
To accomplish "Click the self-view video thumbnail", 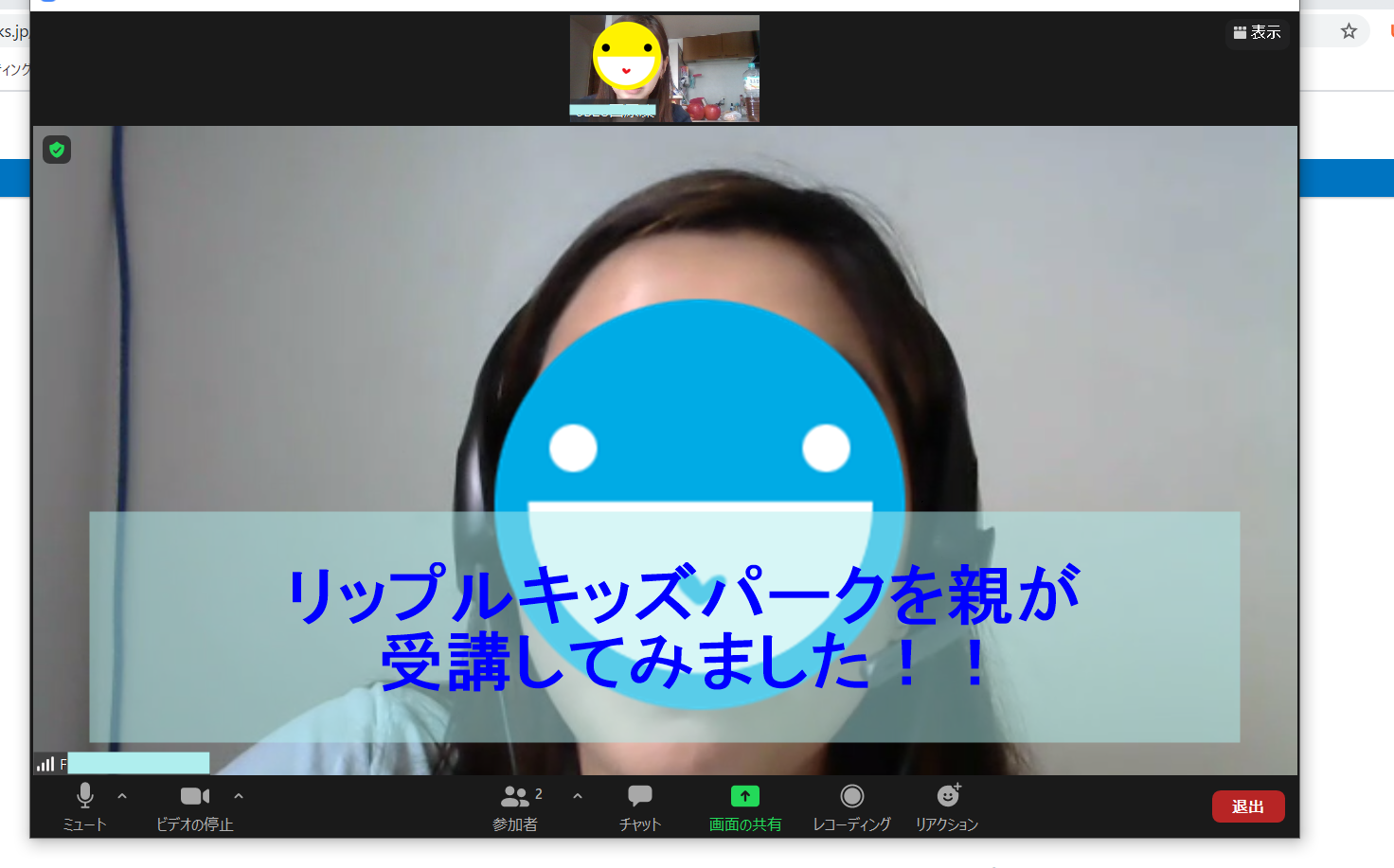I will pos(663,67).
